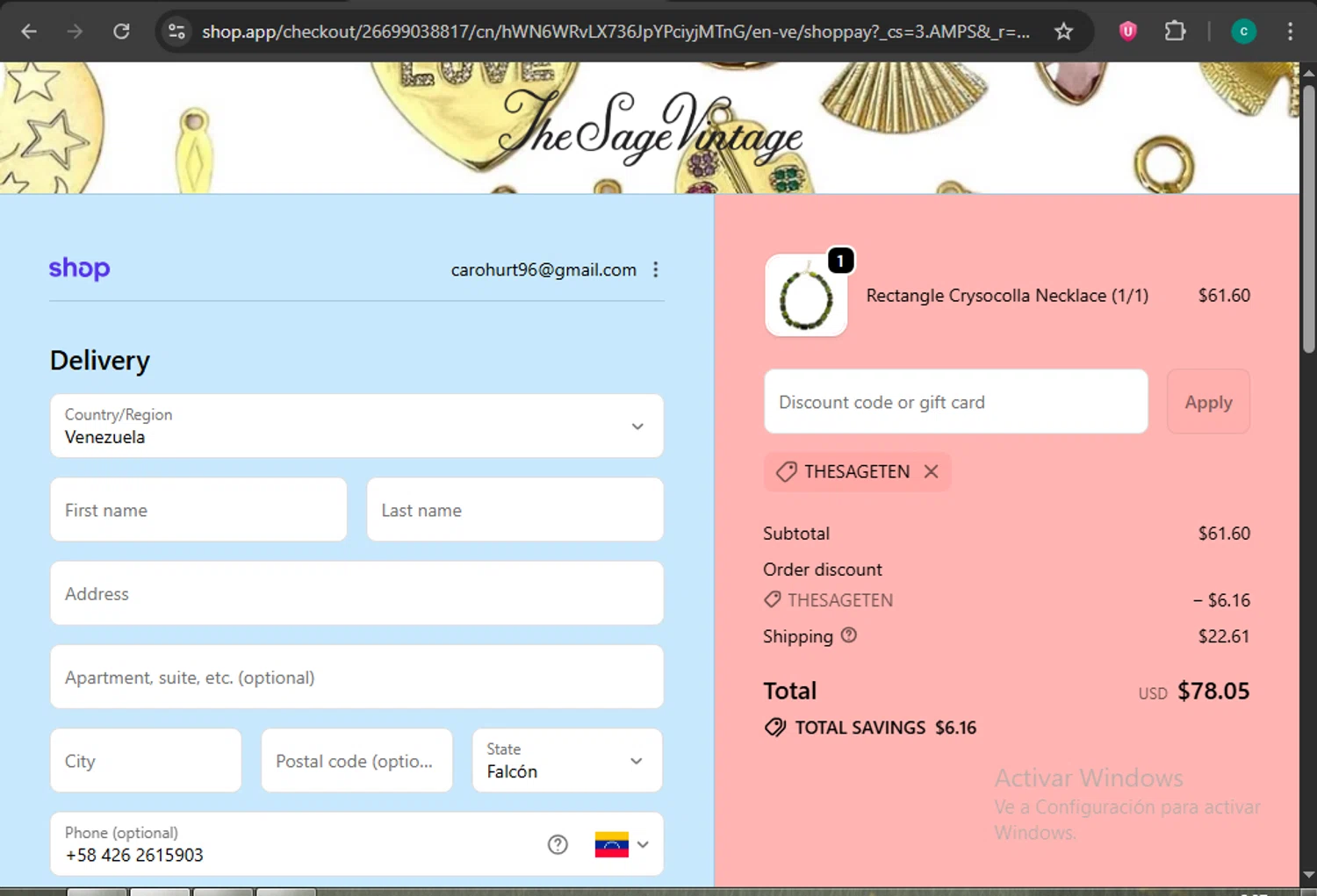
Task: Open account options next to carohurt96@gmail.com
Action: [x=655, y=269]
